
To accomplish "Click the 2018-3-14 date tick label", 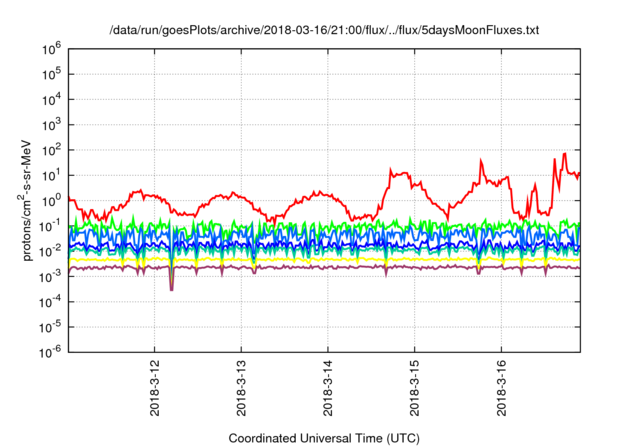I will click(328, 388).
